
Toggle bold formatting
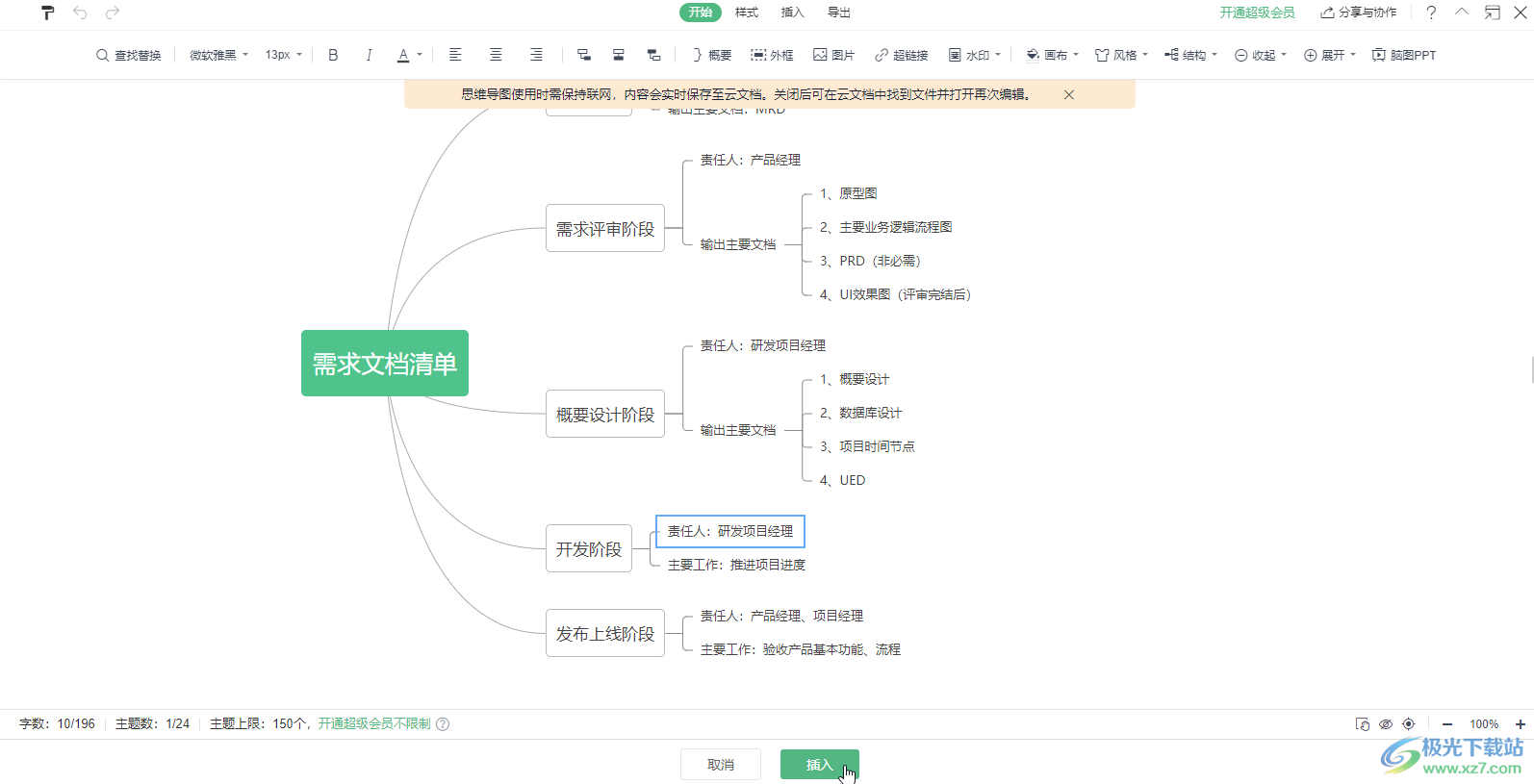point(333,55)
